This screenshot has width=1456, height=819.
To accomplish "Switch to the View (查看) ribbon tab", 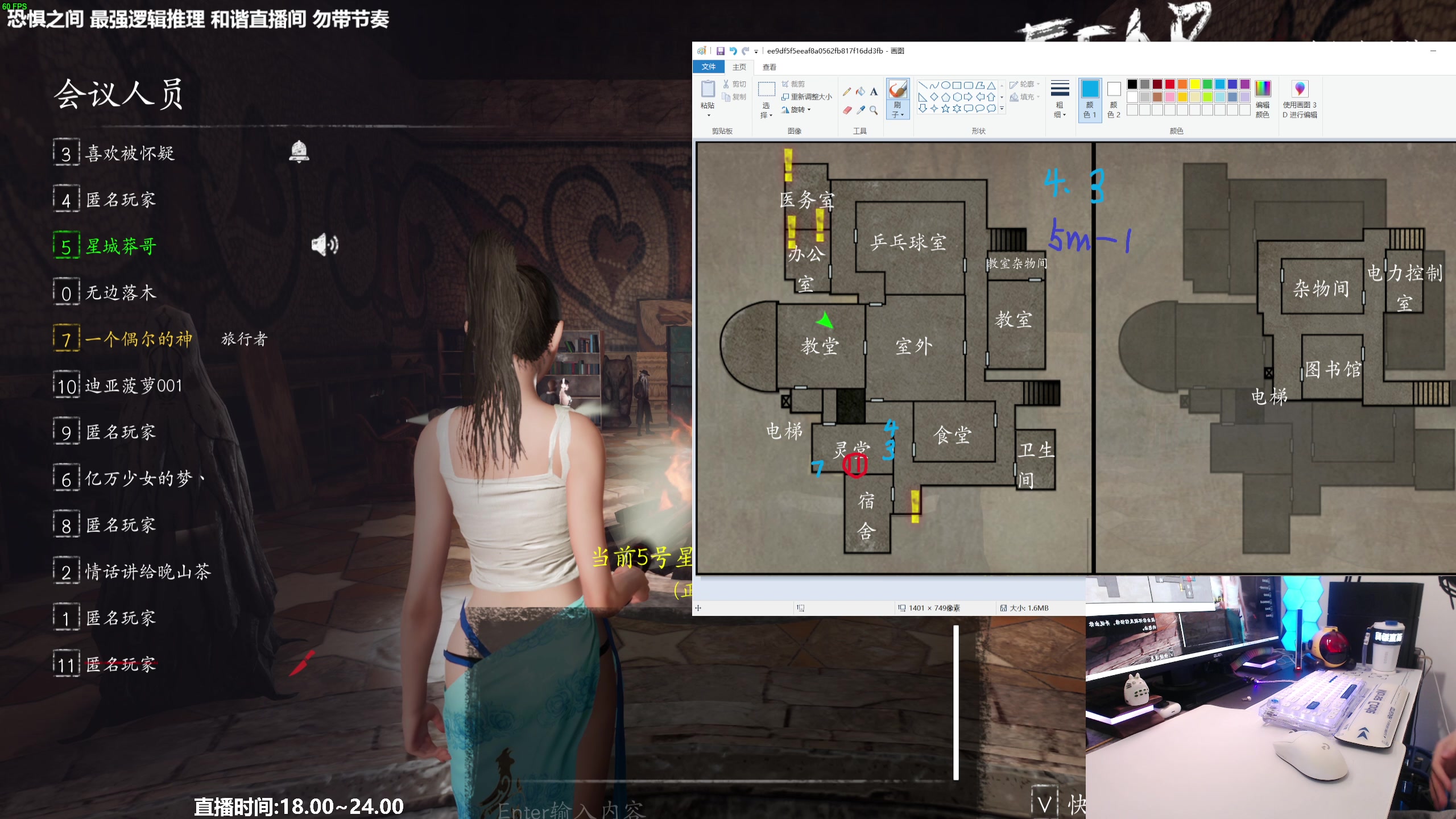I will tap(770, 67).
